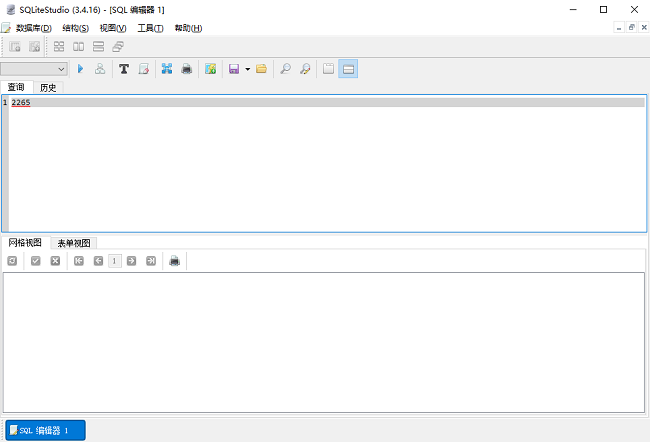
Task: Save the SQL to file
Action: [233, 69]
